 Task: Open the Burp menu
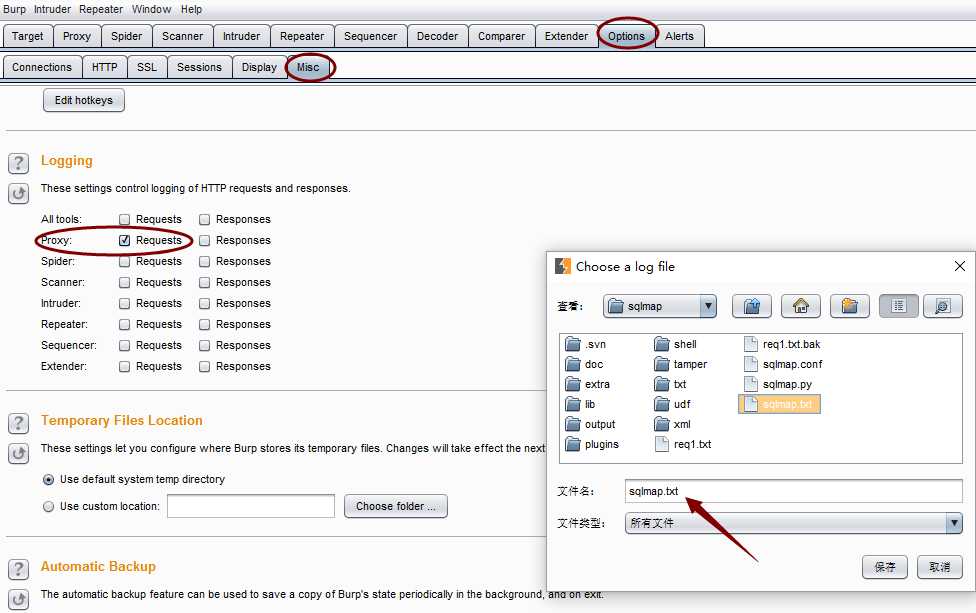14,9
